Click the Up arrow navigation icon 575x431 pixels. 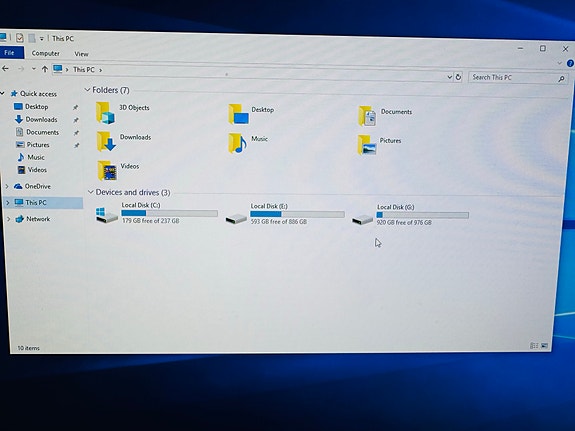pyautogui.click(x=45, y=69)
